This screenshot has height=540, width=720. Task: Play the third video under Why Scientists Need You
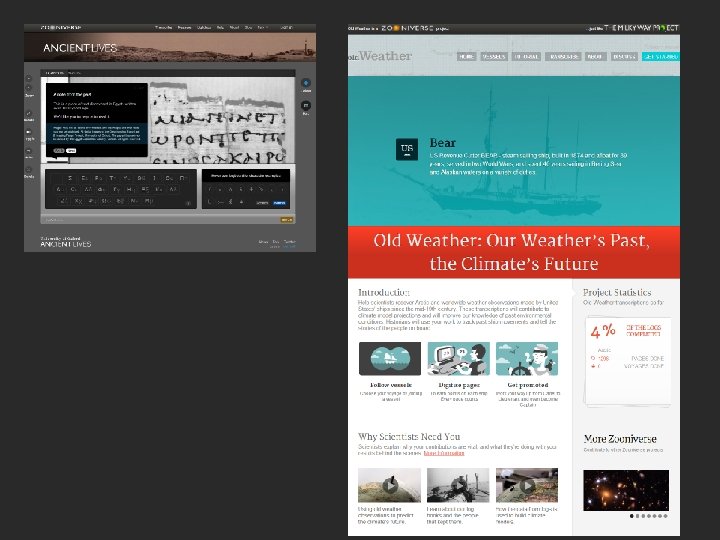click(527, 485)
